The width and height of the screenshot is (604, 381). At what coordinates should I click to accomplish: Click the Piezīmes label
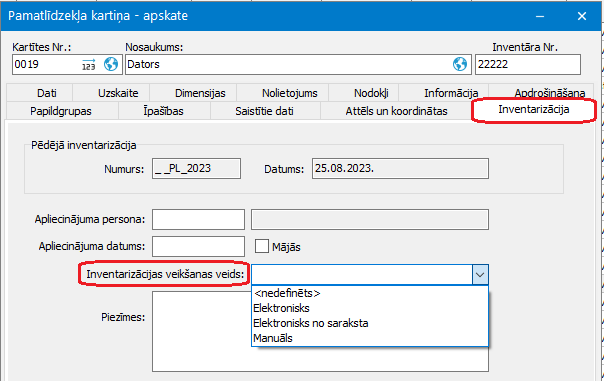[123, 317]
